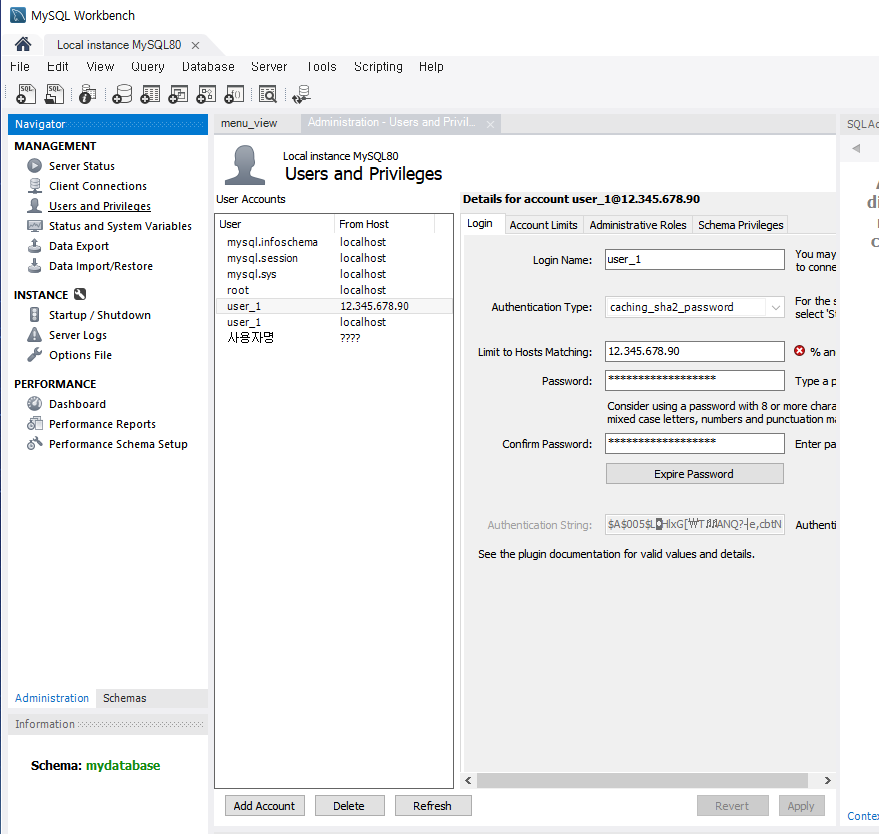Select the mysql.infoschema account row
879x834 pixels.
[334, 242]
